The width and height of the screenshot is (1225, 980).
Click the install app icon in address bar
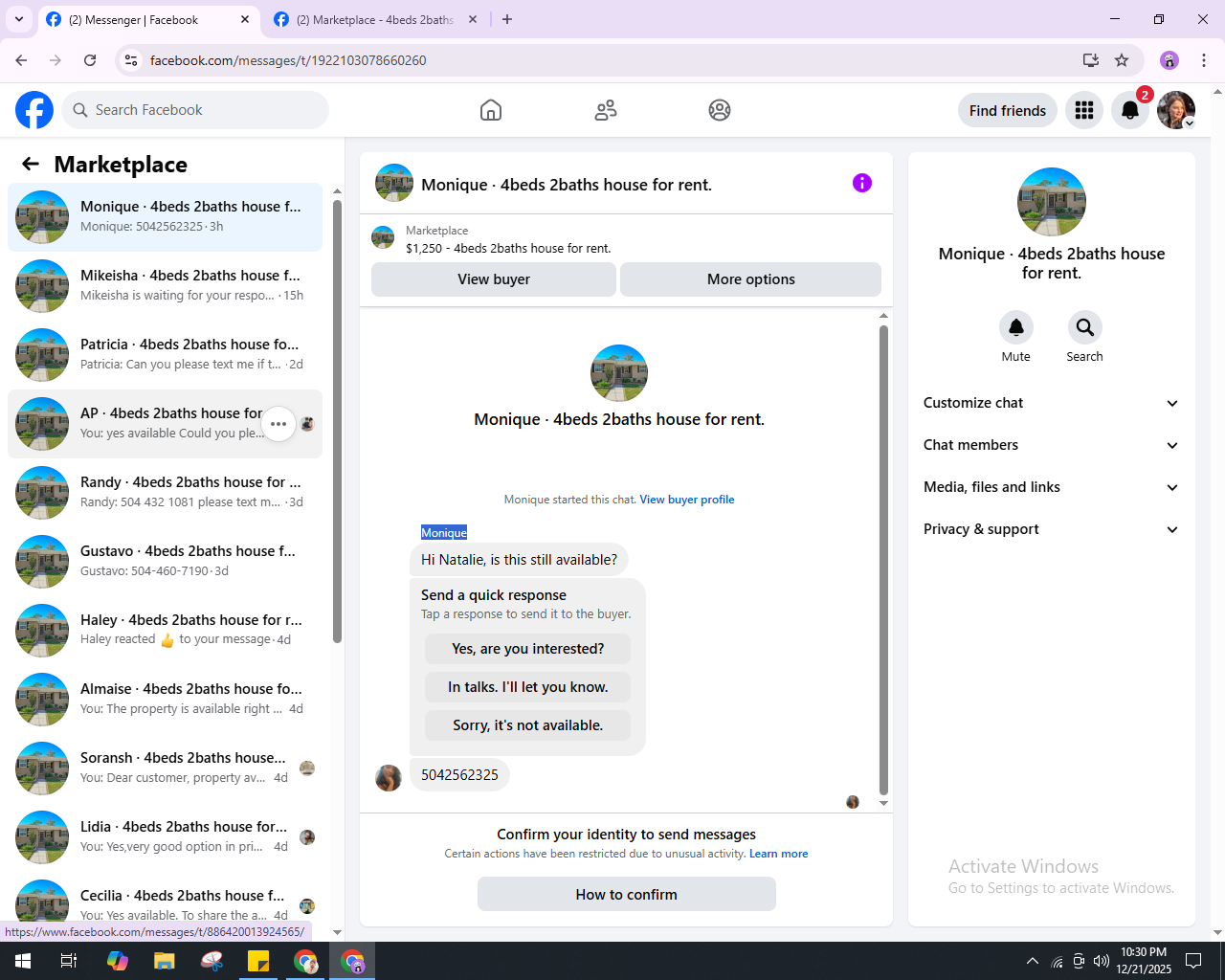tap(1091, 60)
